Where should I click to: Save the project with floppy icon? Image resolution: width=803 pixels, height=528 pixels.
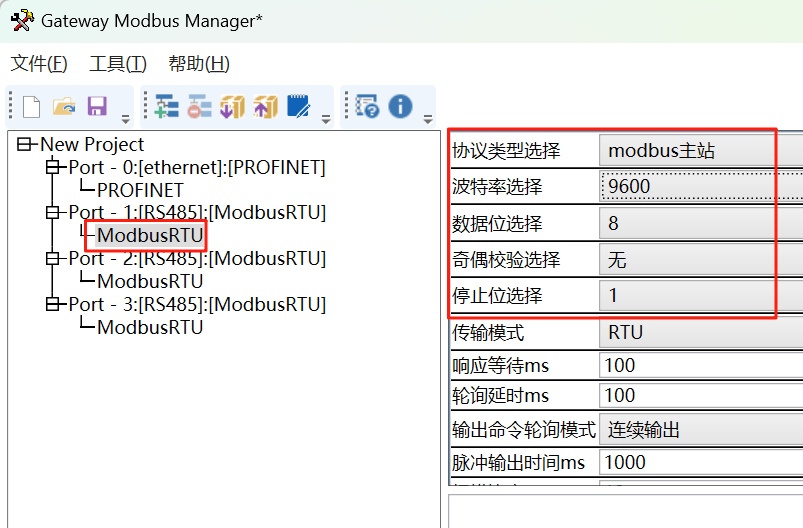click(97, 107)
